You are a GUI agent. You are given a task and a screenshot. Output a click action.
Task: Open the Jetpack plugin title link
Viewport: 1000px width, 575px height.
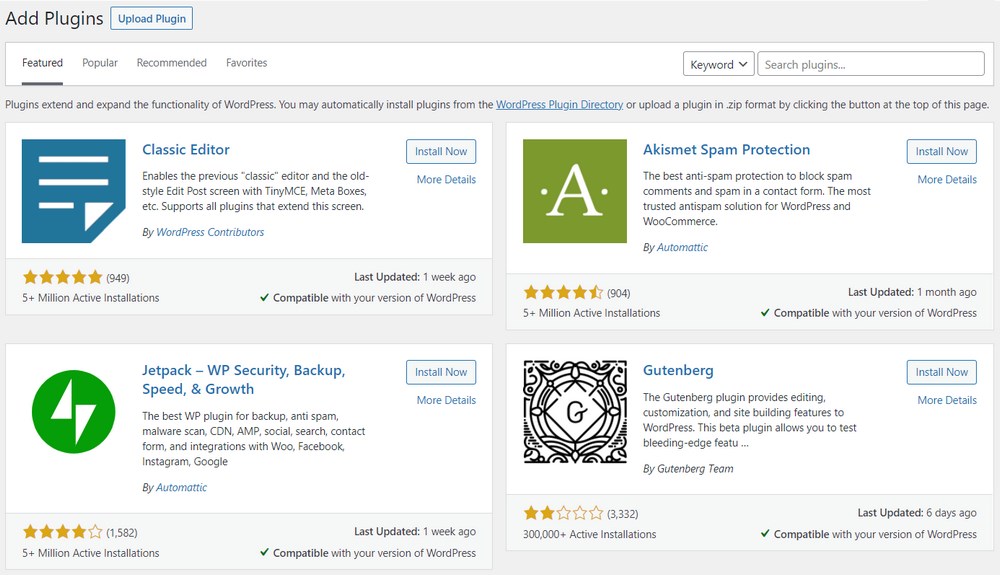244,379
